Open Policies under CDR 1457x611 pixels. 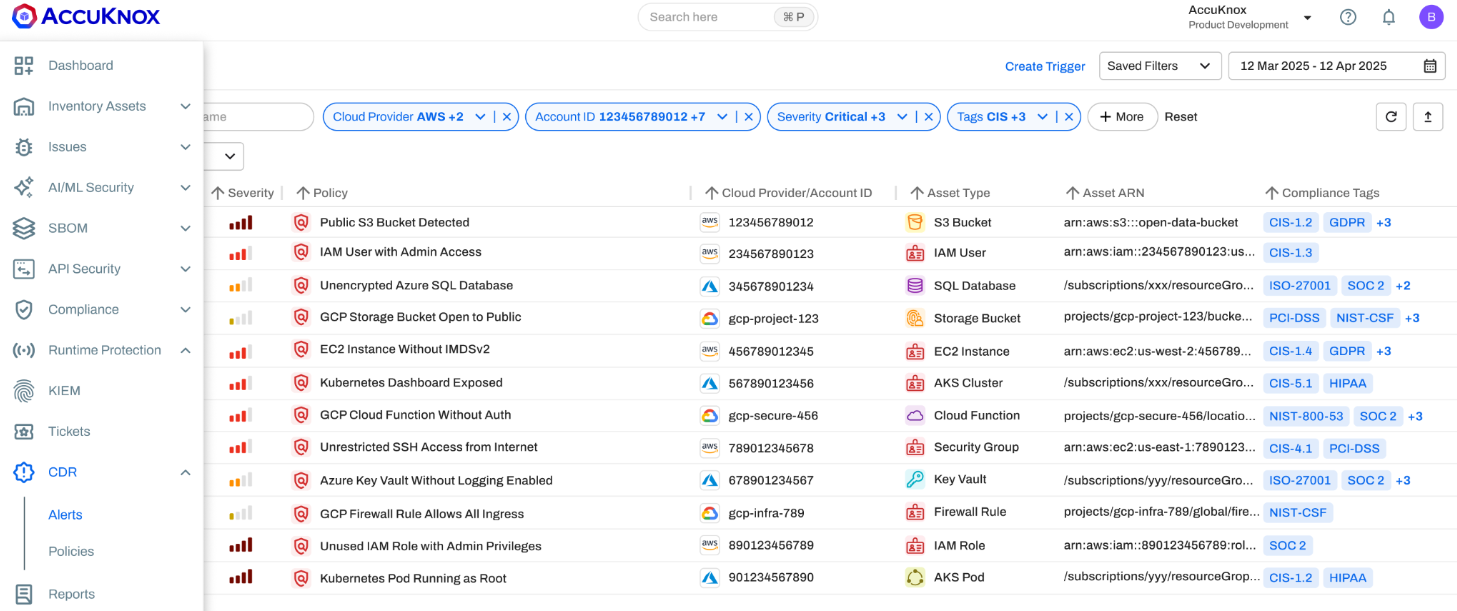(71, 551)
